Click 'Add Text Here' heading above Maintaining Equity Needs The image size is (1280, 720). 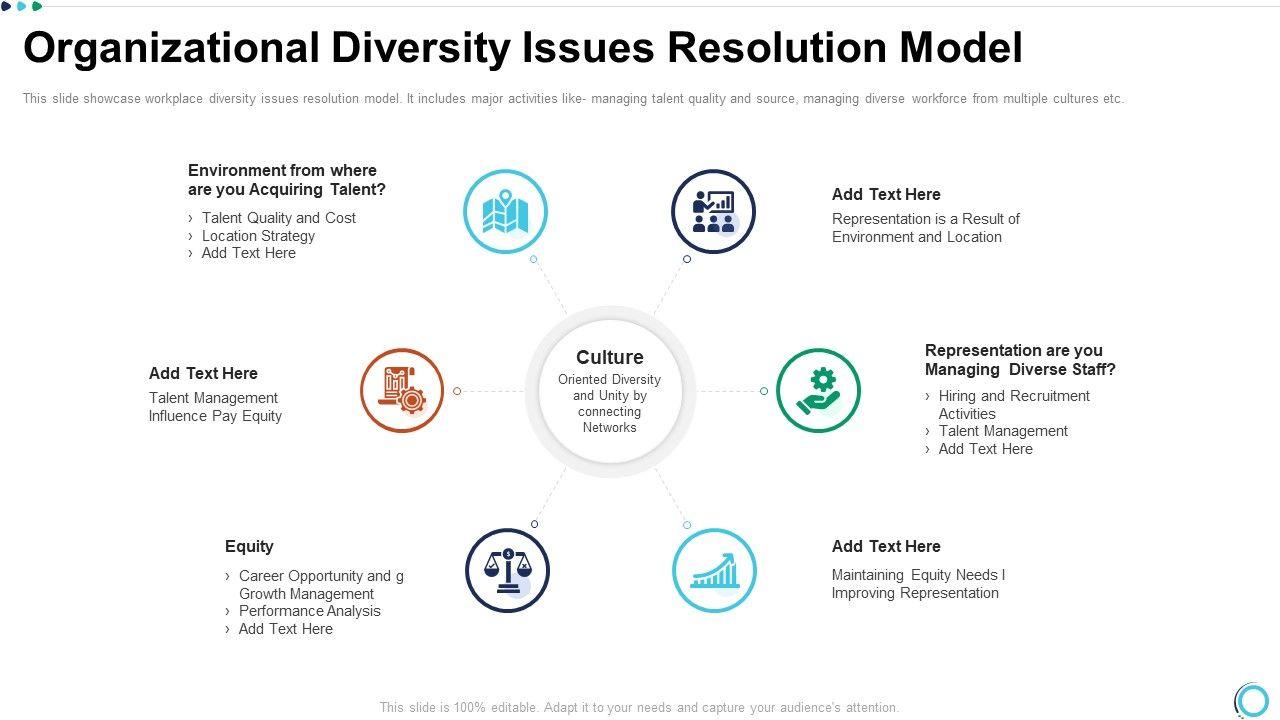[886, 546]
